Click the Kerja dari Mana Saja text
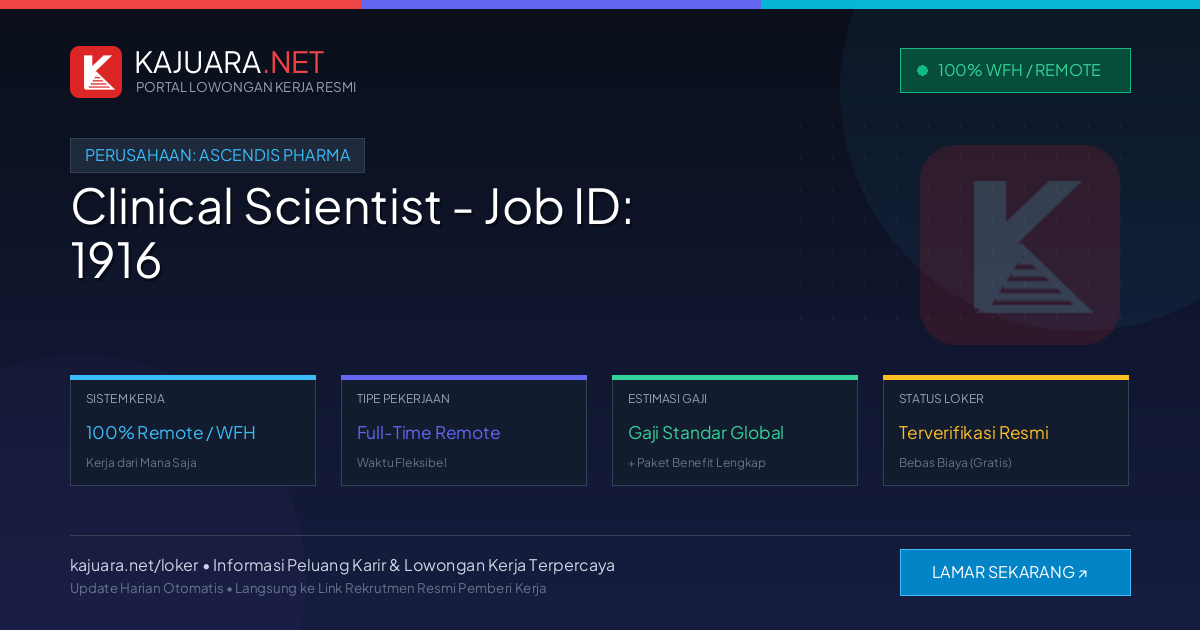This screenshot has width=1200, height=630. coord(141,463)
